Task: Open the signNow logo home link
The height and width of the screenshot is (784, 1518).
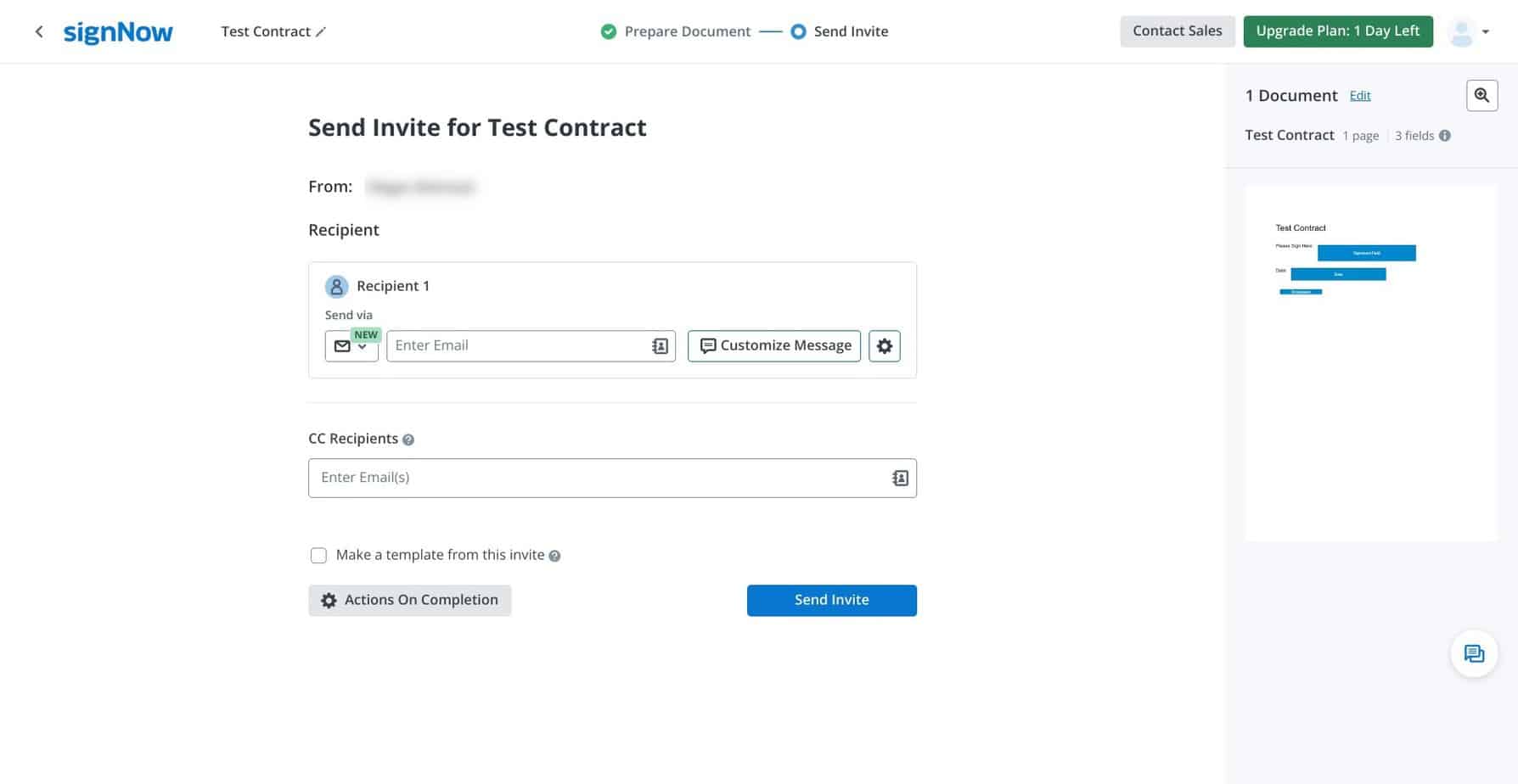Action: tap(118, 32)
